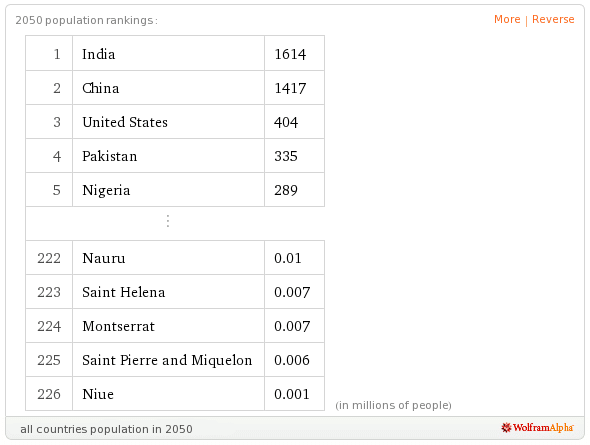Viewport: 590px width, 445px height.
Task: Click the 'in millions of people' note
Action: click(393, 405)
